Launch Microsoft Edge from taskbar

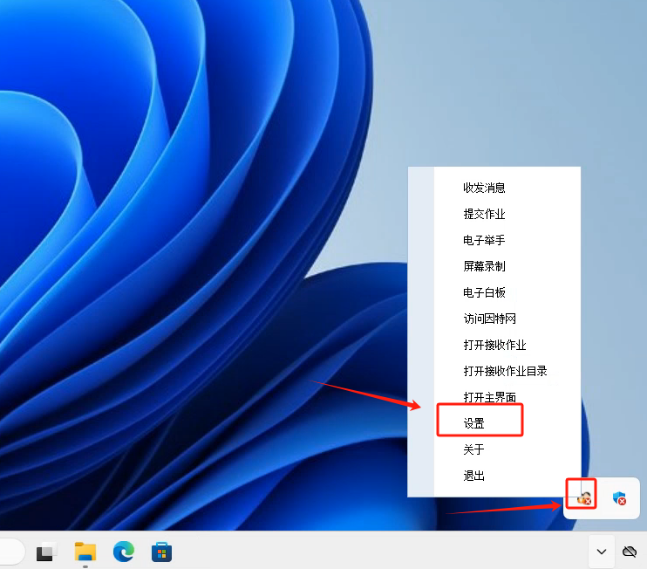tap(123, 551)
